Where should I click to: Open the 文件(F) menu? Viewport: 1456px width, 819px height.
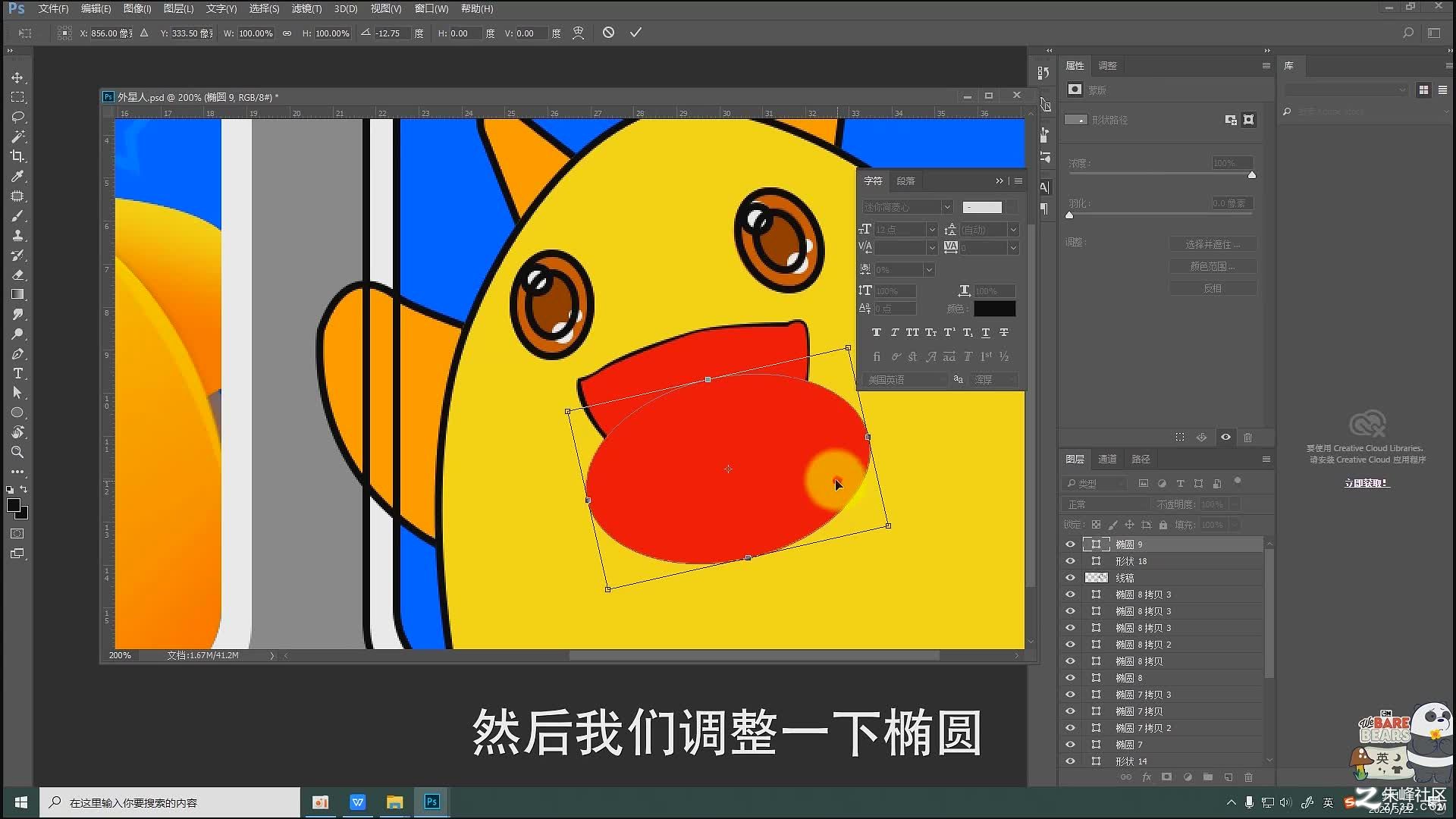(x=53, y=8)
